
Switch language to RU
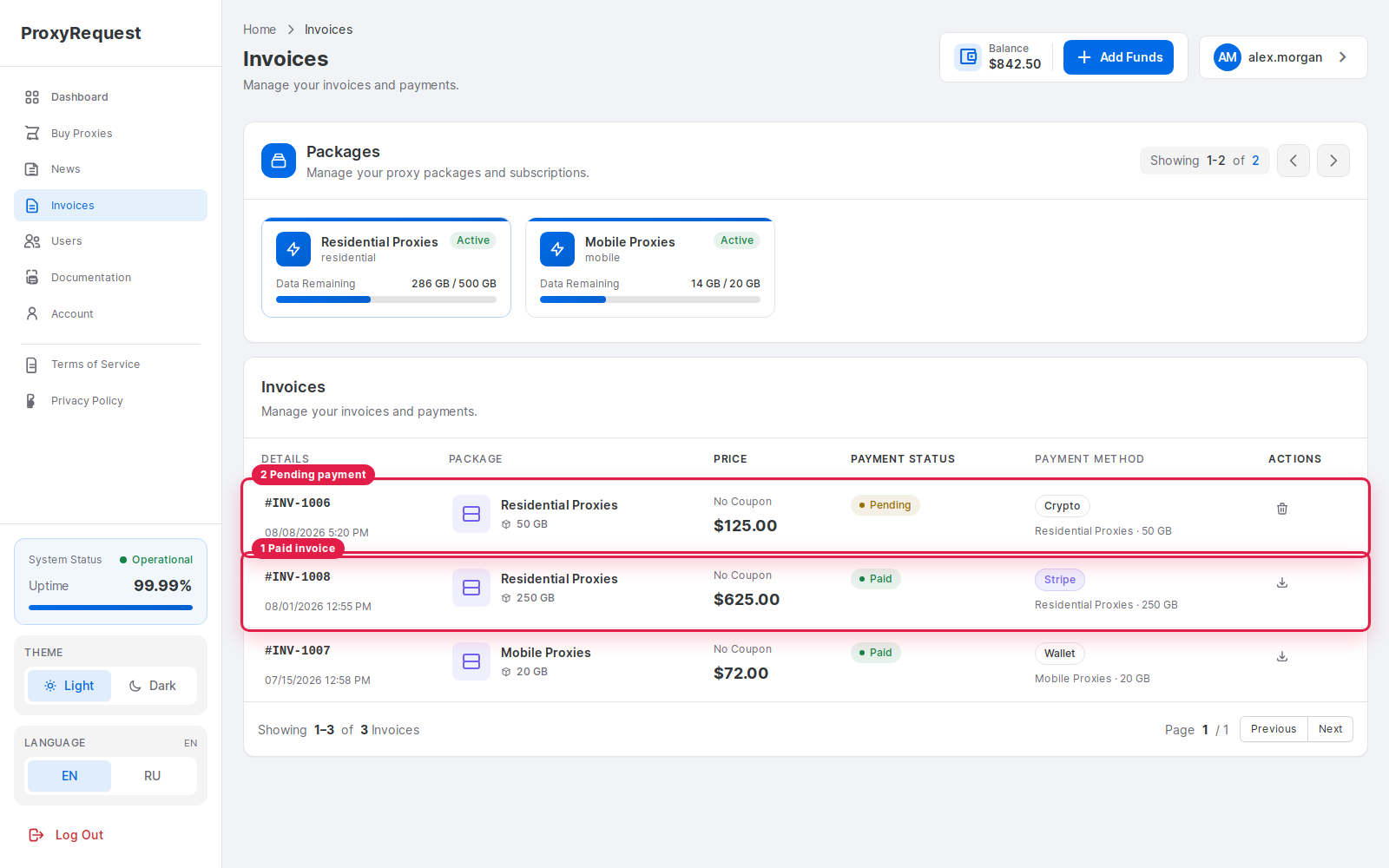coord(153,776)
